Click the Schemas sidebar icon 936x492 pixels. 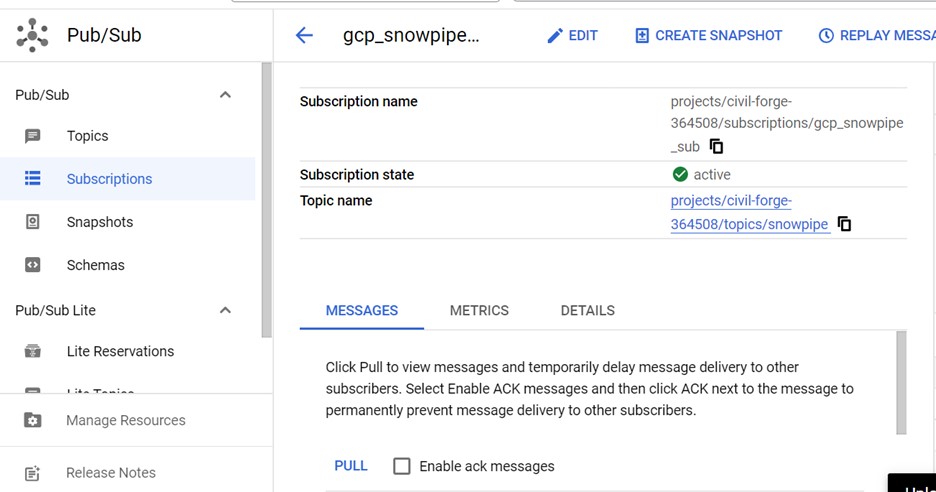coord(33,265)
